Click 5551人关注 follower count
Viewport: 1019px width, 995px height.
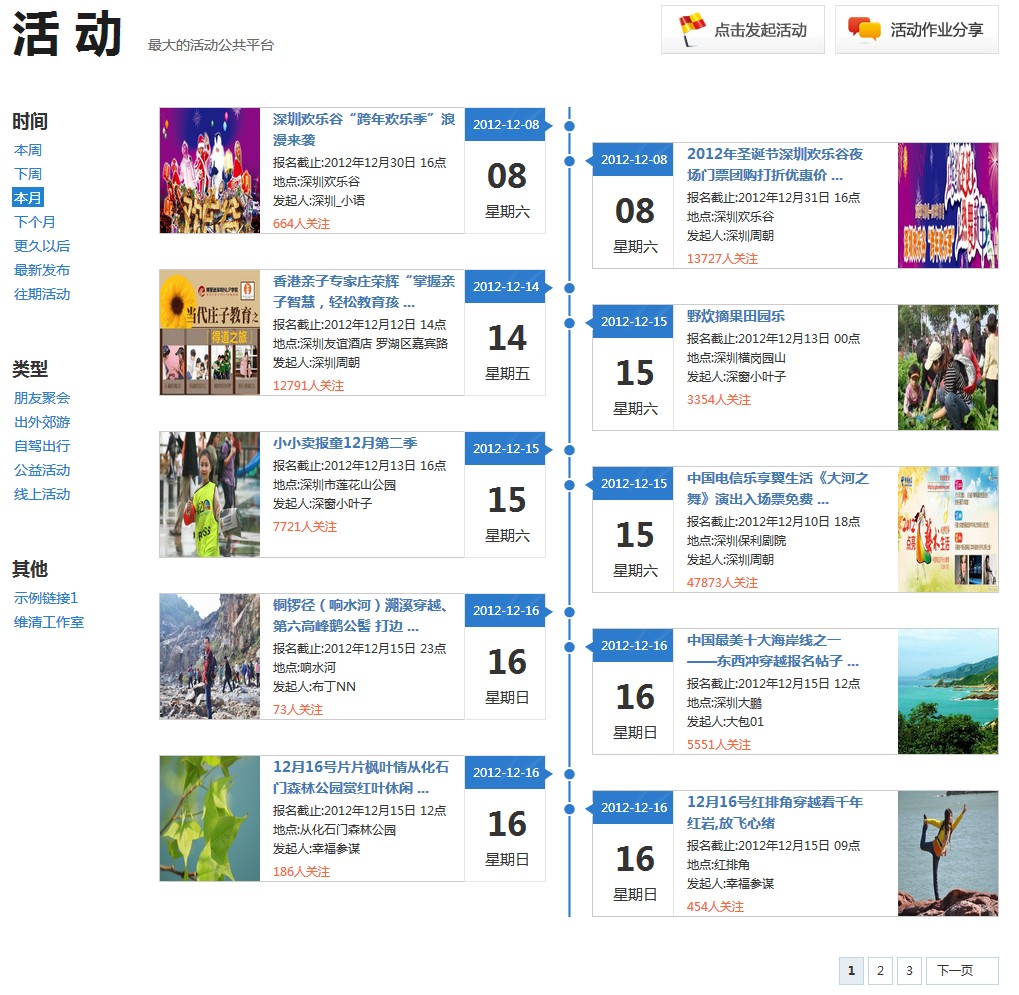(719, 745)
